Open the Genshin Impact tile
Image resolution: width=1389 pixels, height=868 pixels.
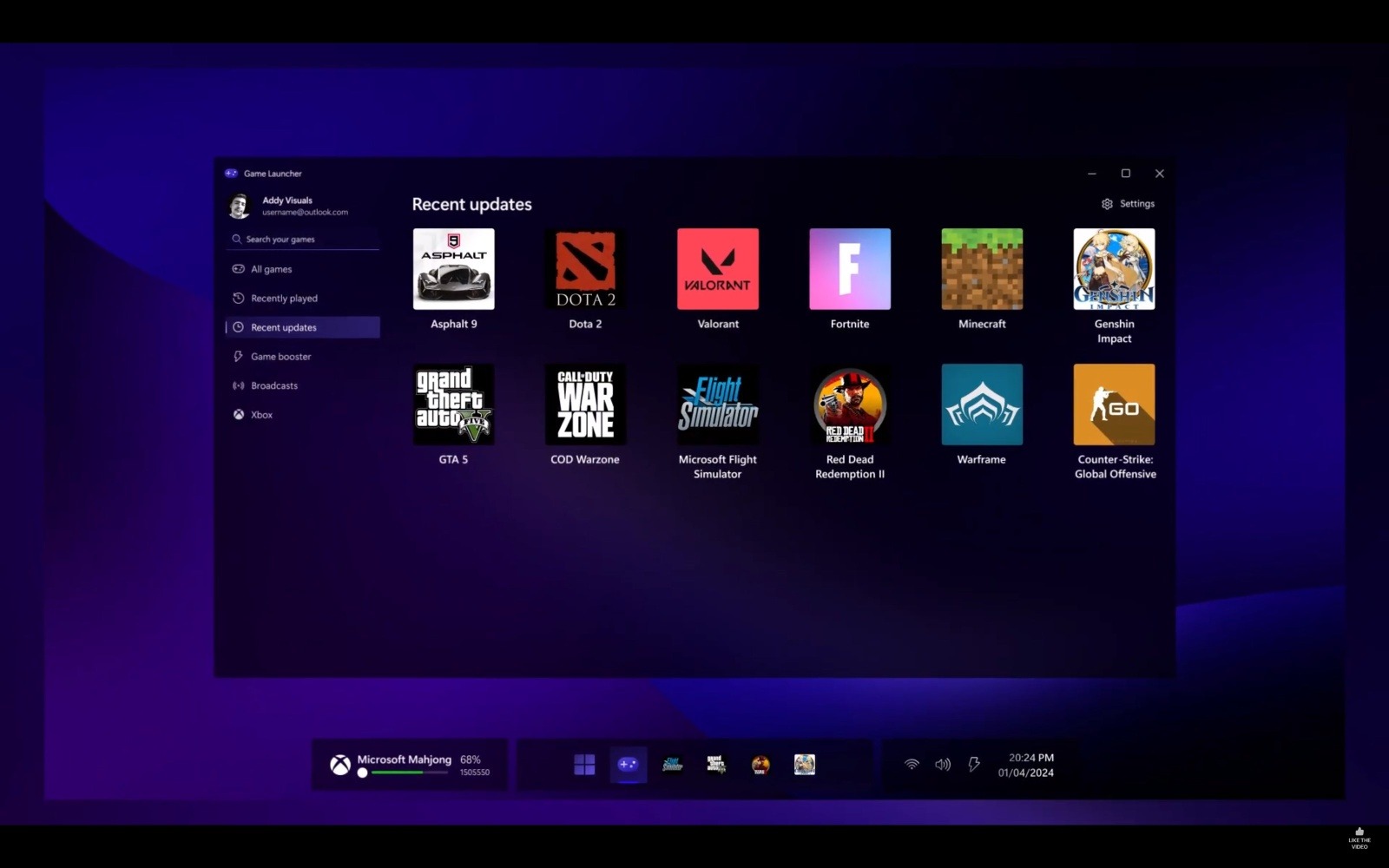[1113, 269]
